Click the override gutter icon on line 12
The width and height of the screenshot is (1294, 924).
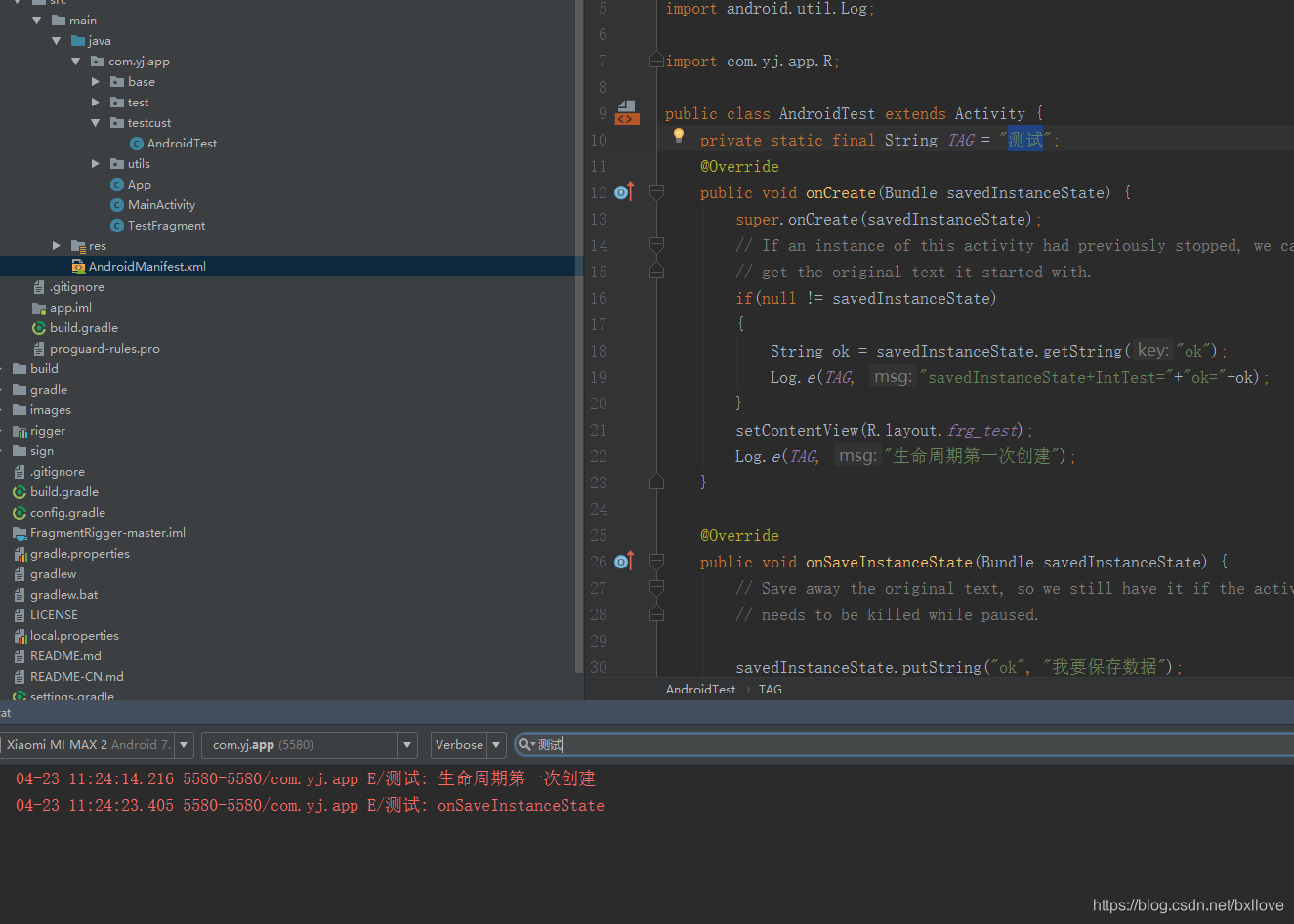624,191
